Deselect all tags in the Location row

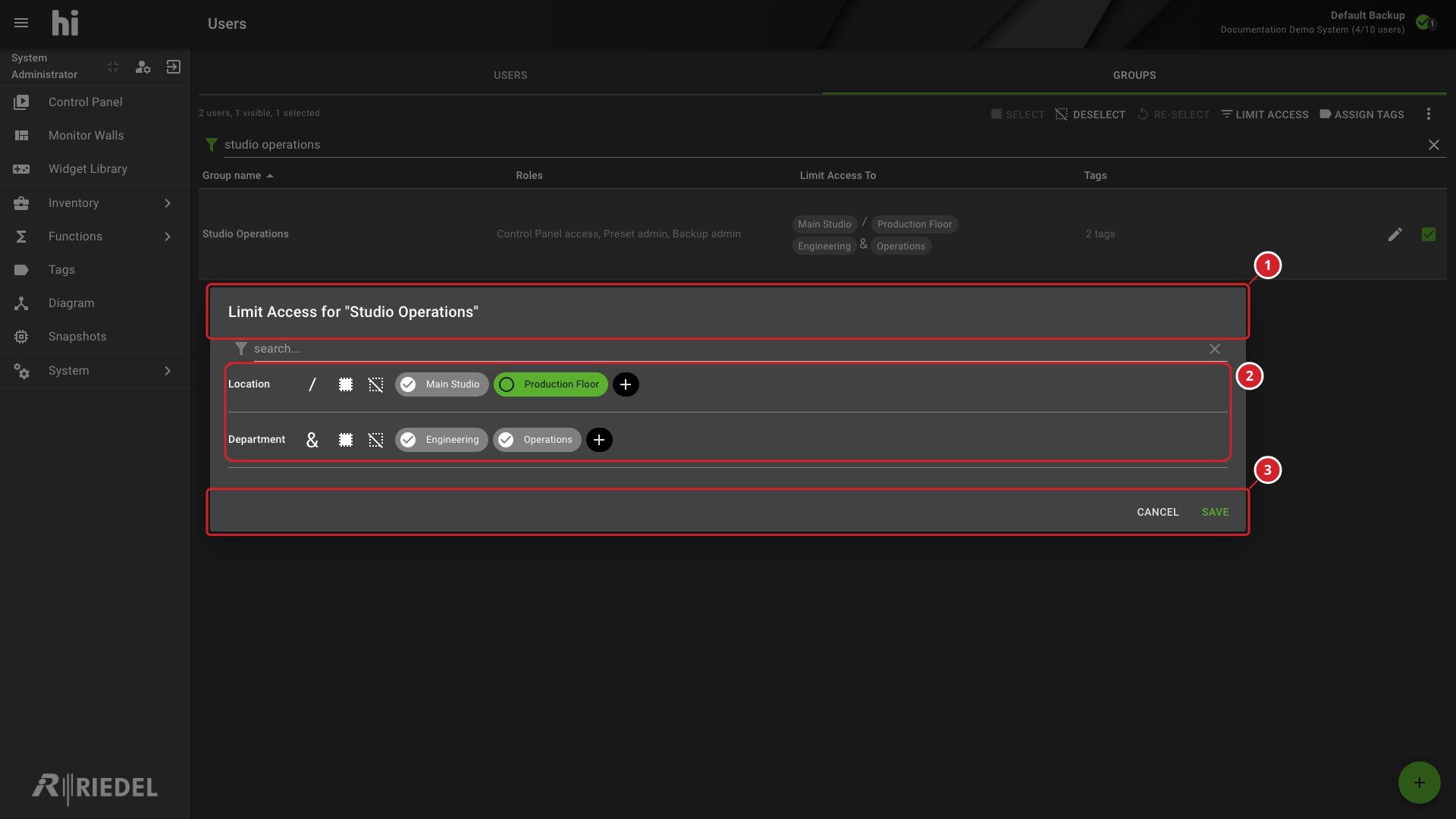click(x=376, y=384)
